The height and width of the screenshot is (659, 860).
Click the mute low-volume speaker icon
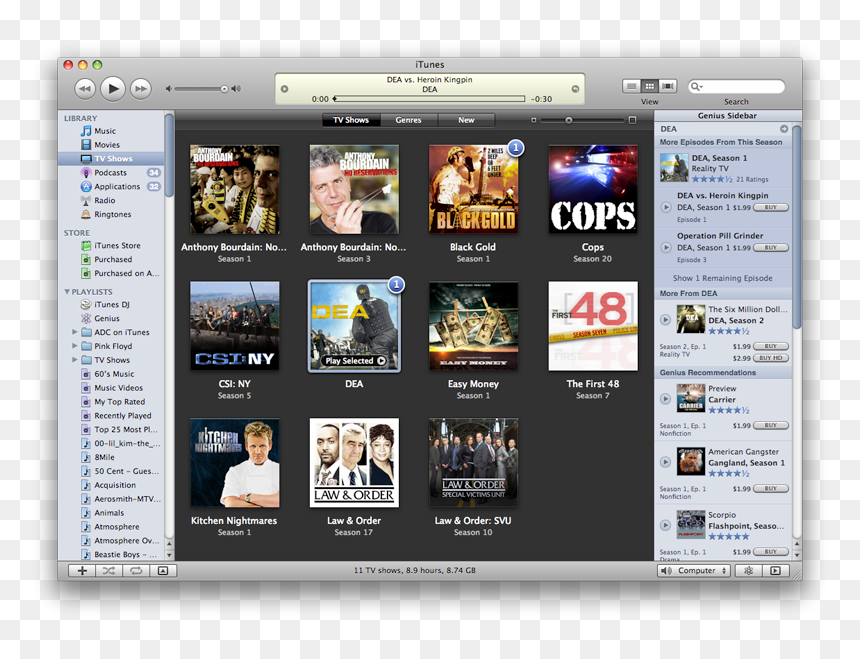pos(169,89)
